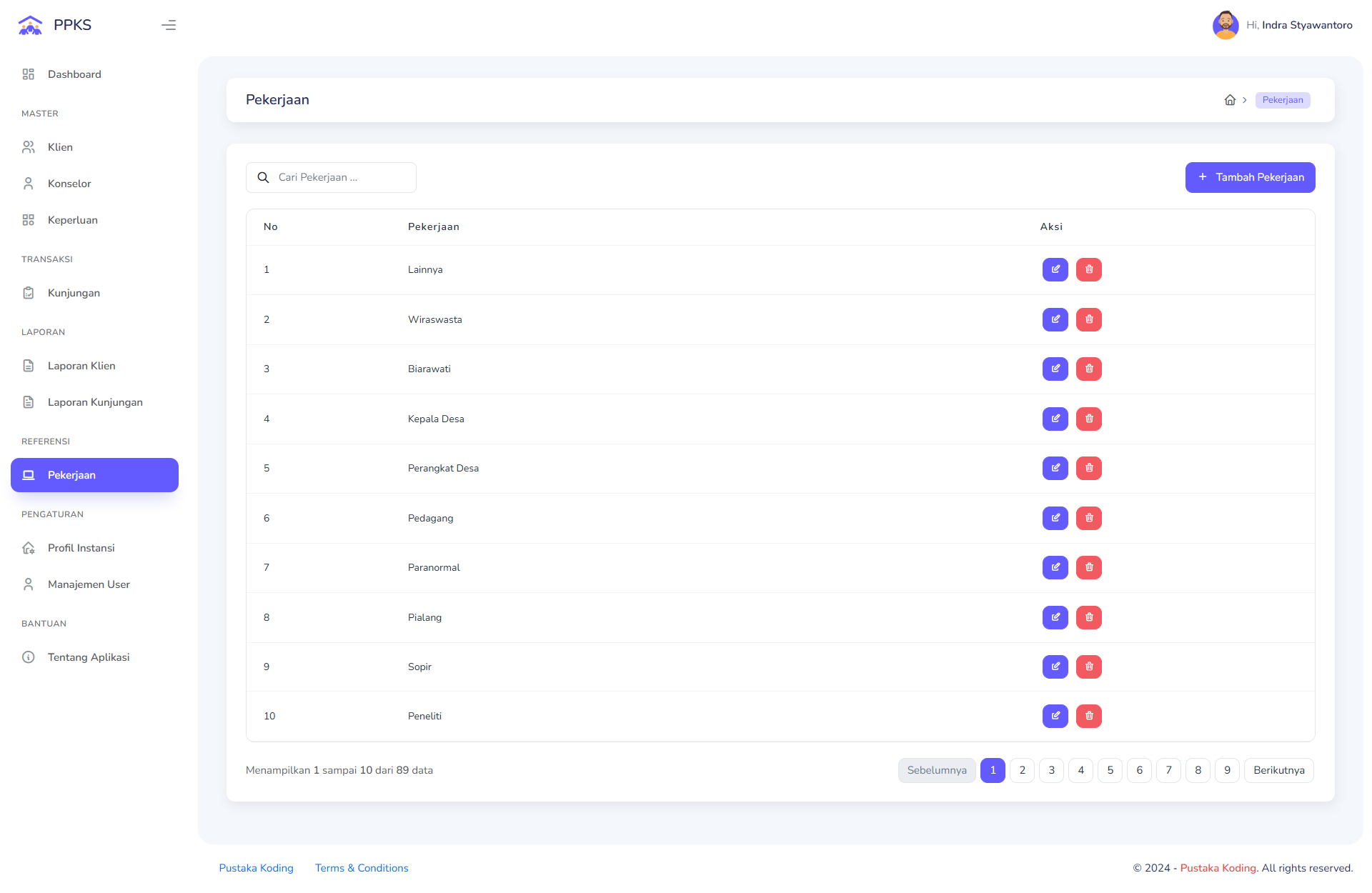
Task: Open the Terms & Conditions link
Action: [362, 868]
